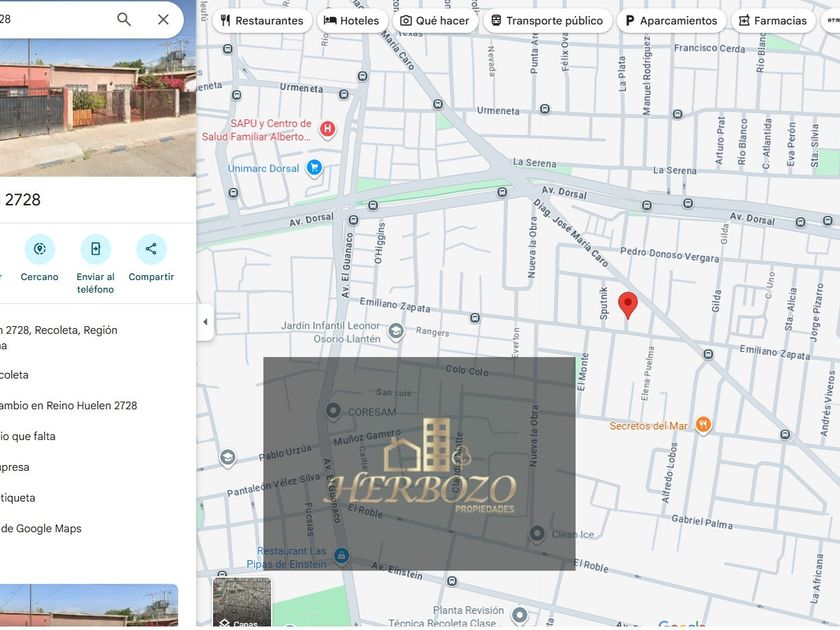Click the red location pin marker
This screenshot has height=630, width=840.
tap(628, 305)
